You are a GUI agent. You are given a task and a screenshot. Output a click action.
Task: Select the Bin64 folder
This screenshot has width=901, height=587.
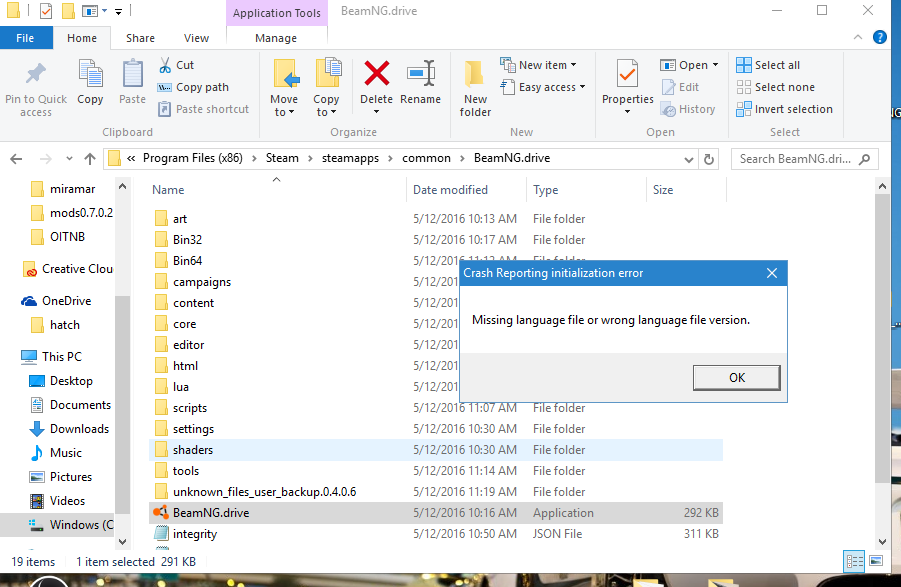tap(436, 261)
